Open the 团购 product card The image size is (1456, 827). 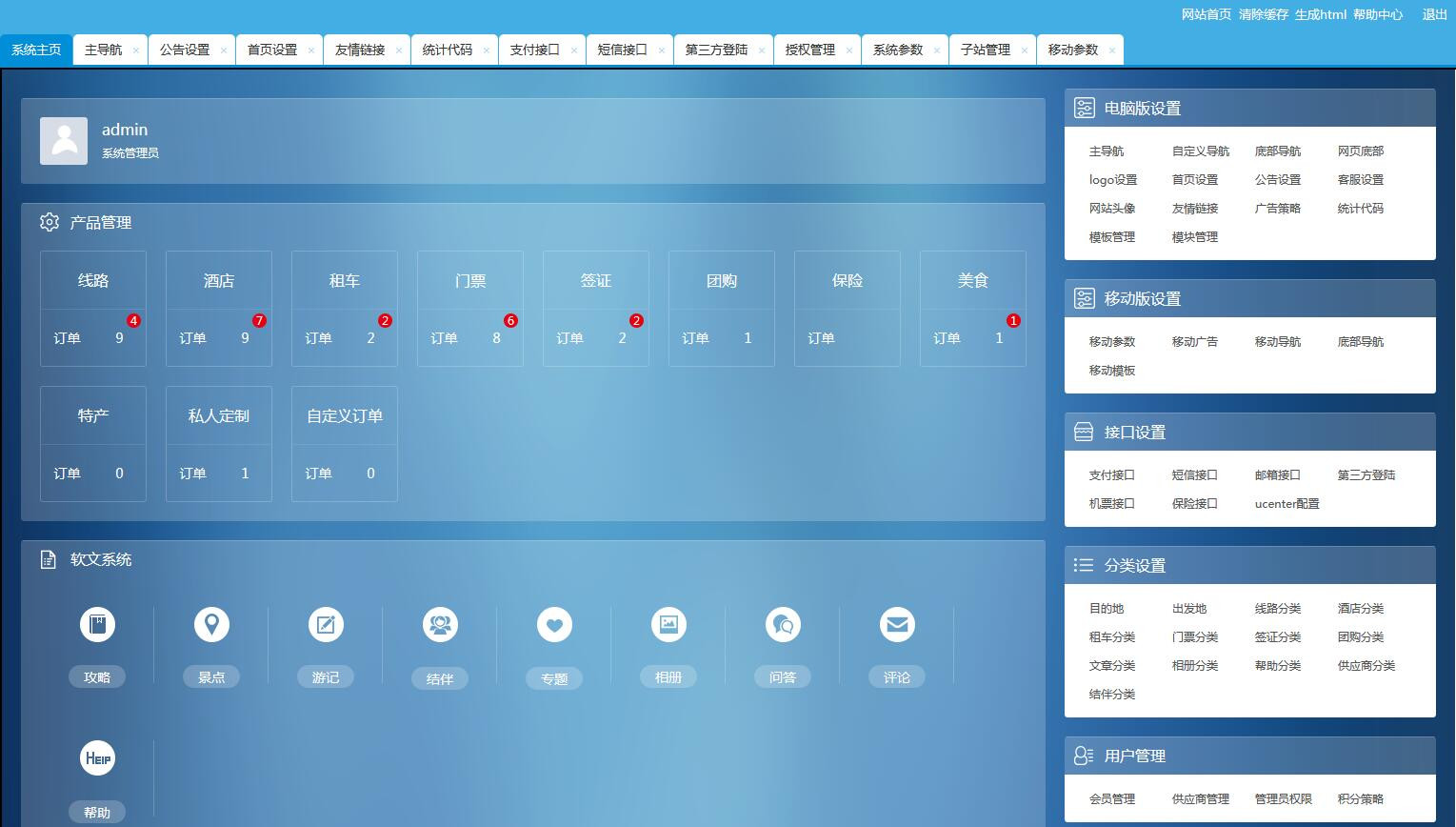coord(722,309)
